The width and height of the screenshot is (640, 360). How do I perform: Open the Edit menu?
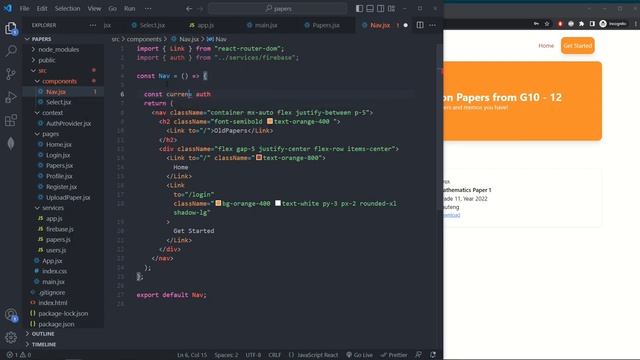(42, 9)
